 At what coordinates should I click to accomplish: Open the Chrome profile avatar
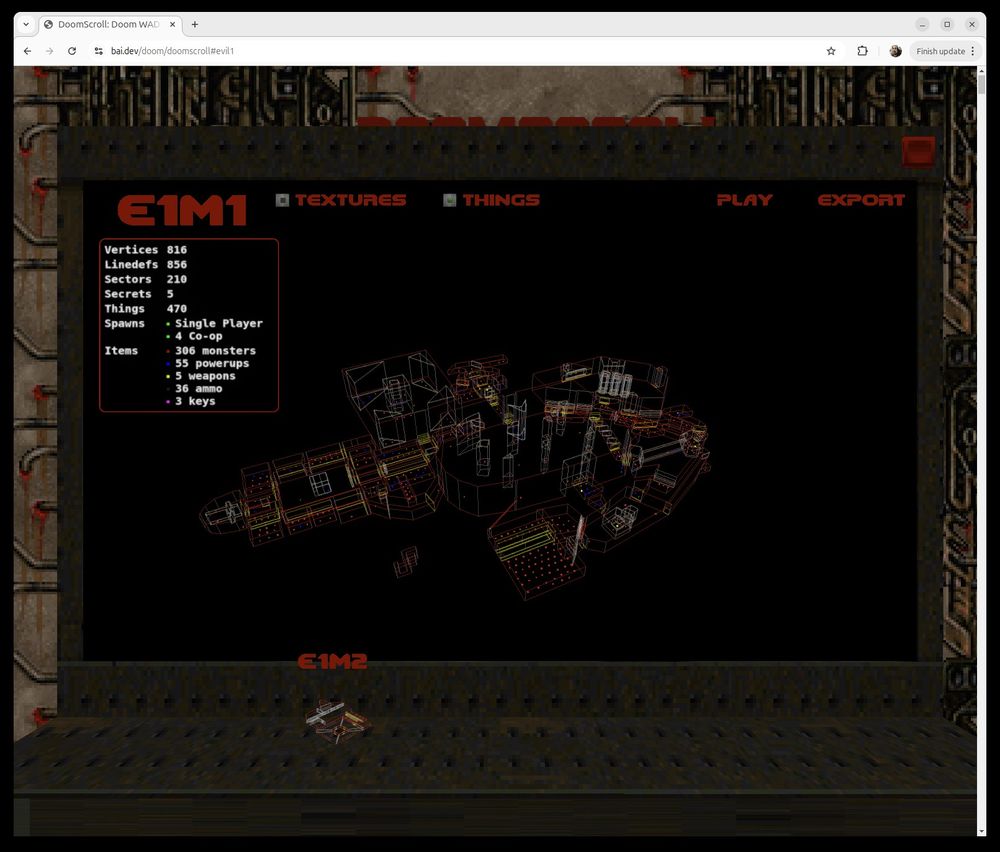tap(895, 51)
